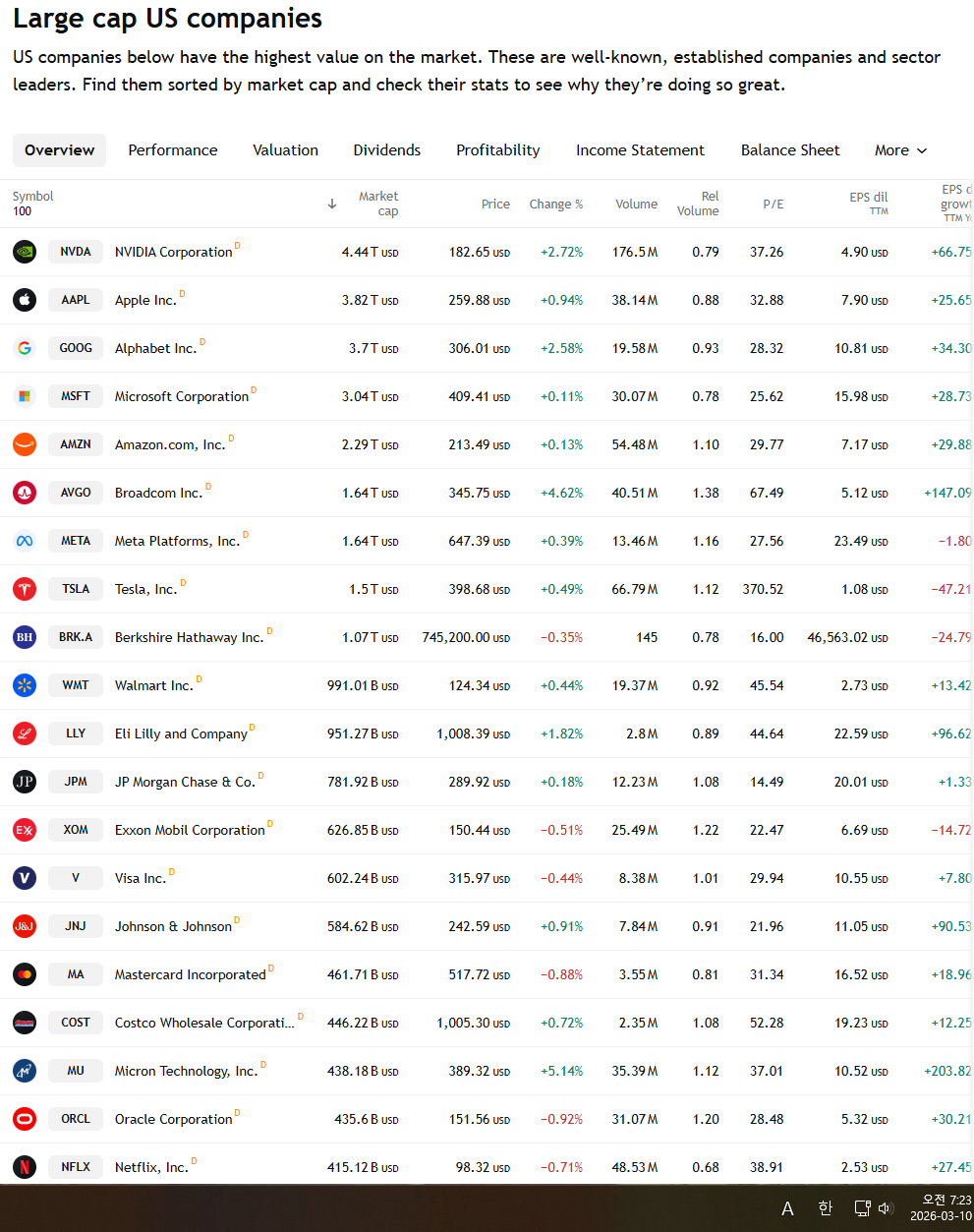Click the Oracle logo icon

pyautogui.click(x=25, y=1119)
